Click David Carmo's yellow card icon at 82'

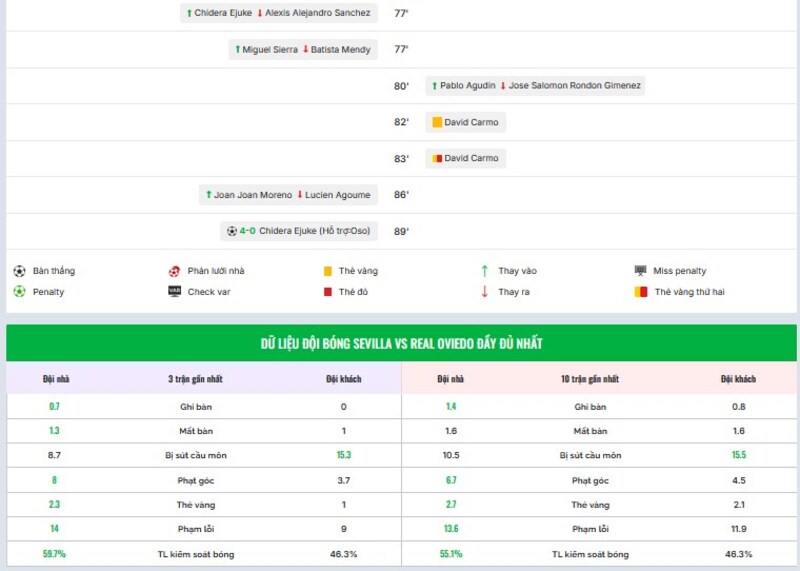click(x=436, y=122)
